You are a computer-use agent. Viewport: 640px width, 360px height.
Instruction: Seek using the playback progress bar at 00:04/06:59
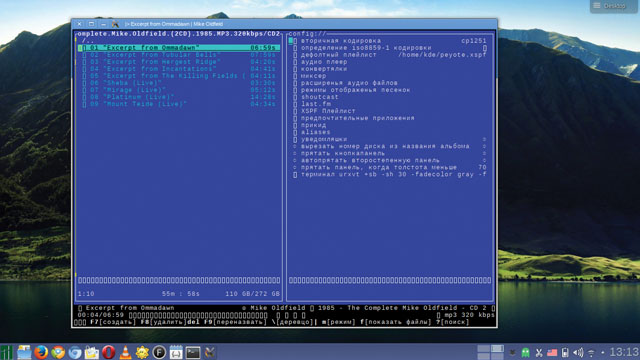(198, 315)
